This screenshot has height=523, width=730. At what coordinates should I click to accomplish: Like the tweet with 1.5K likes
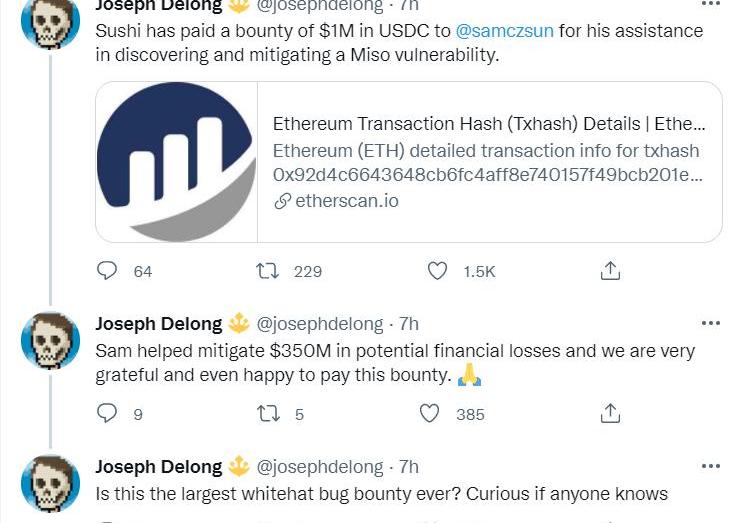pyautogui.click(x=437, y=271)
